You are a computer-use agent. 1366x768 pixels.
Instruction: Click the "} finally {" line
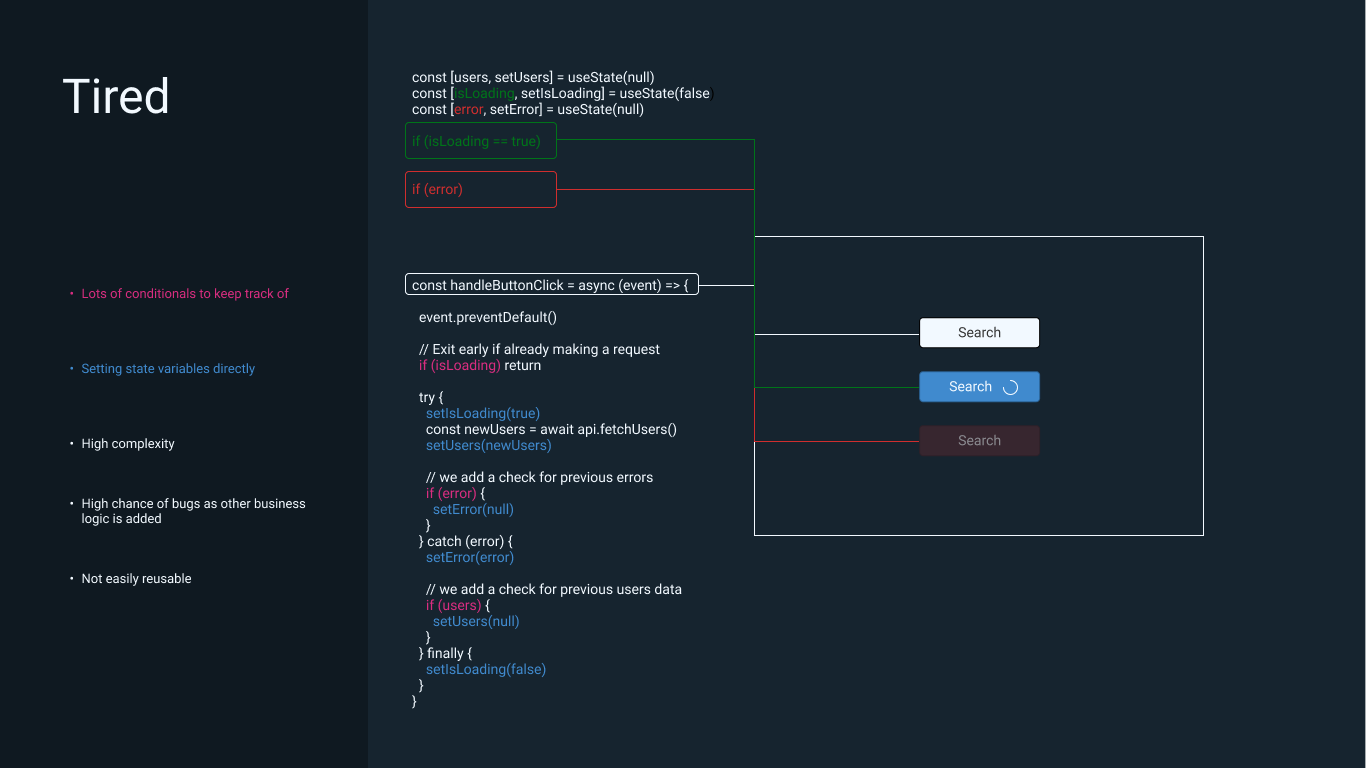[445, 653]
